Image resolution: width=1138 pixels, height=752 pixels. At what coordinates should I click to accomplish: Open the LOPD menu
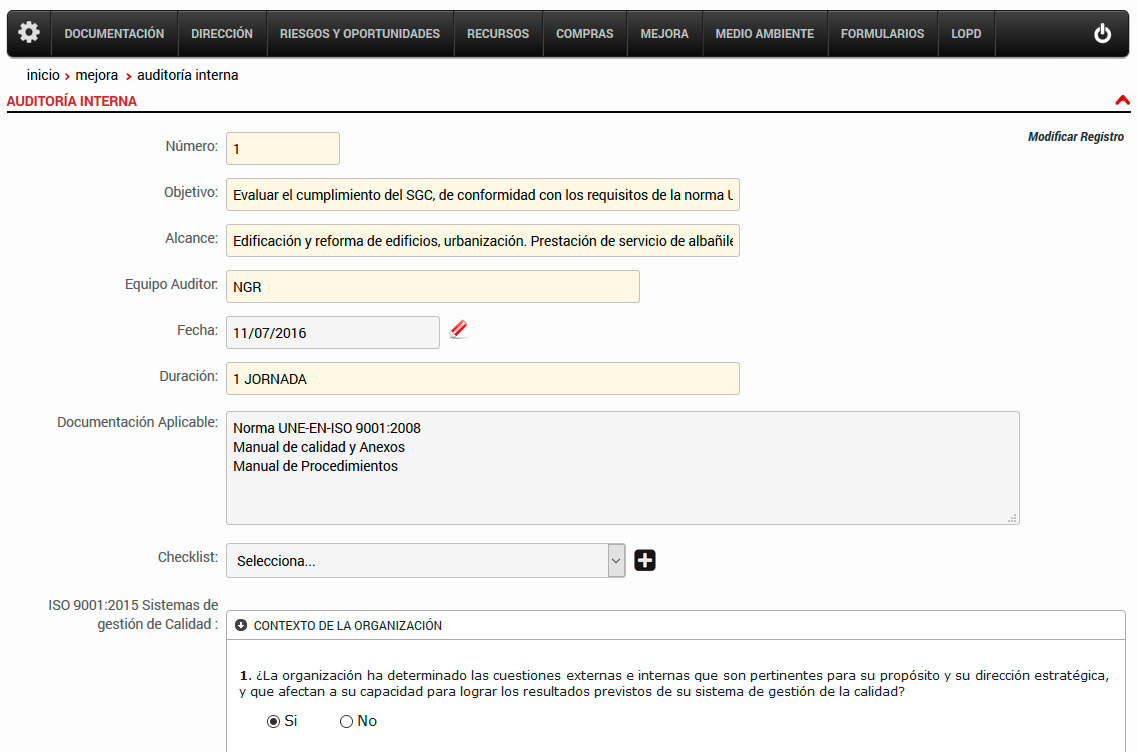click(967, 33)
